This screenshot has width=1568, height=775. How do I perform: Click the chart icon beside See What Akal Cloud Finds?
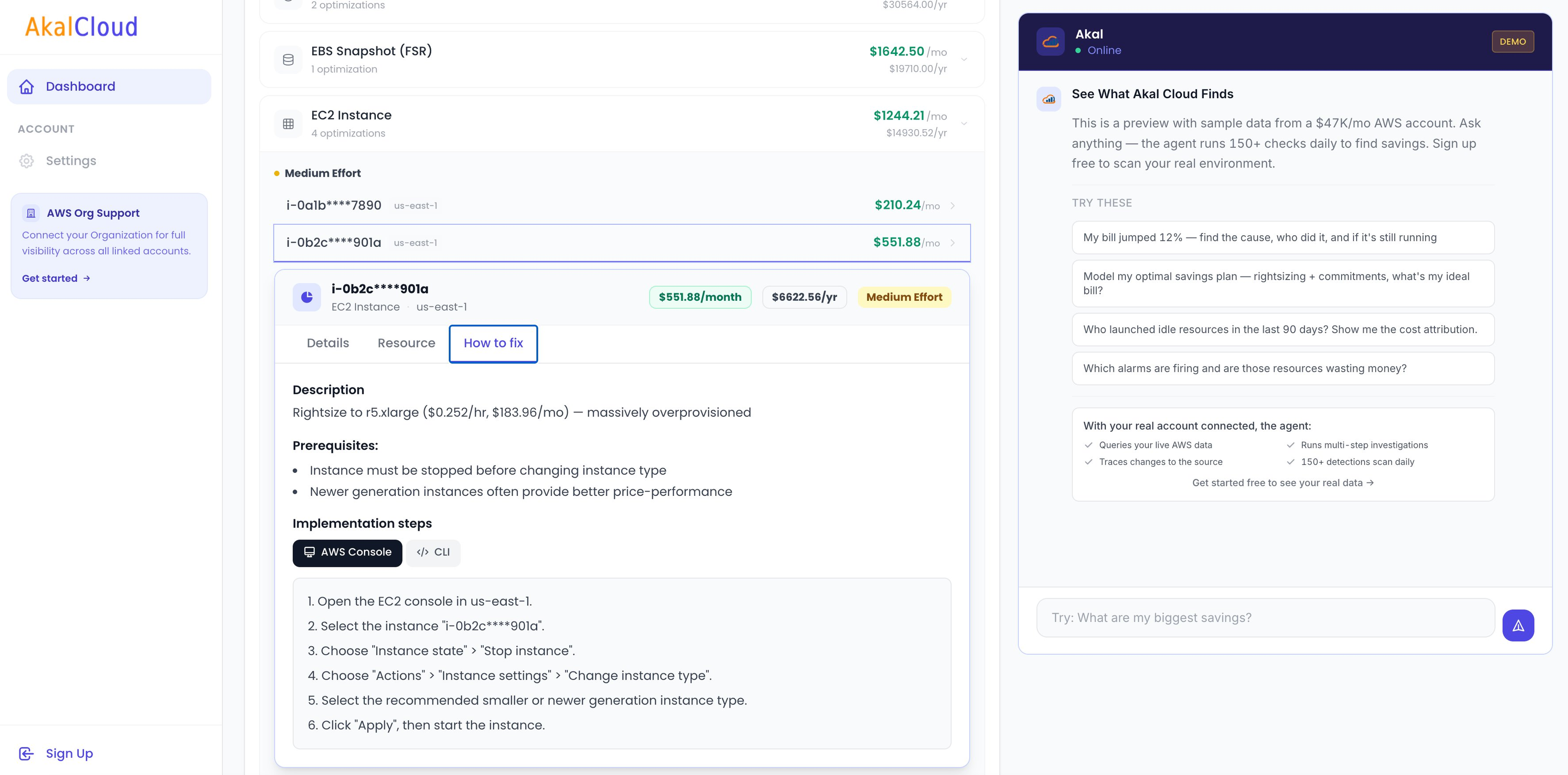[x=1049, y=99]
